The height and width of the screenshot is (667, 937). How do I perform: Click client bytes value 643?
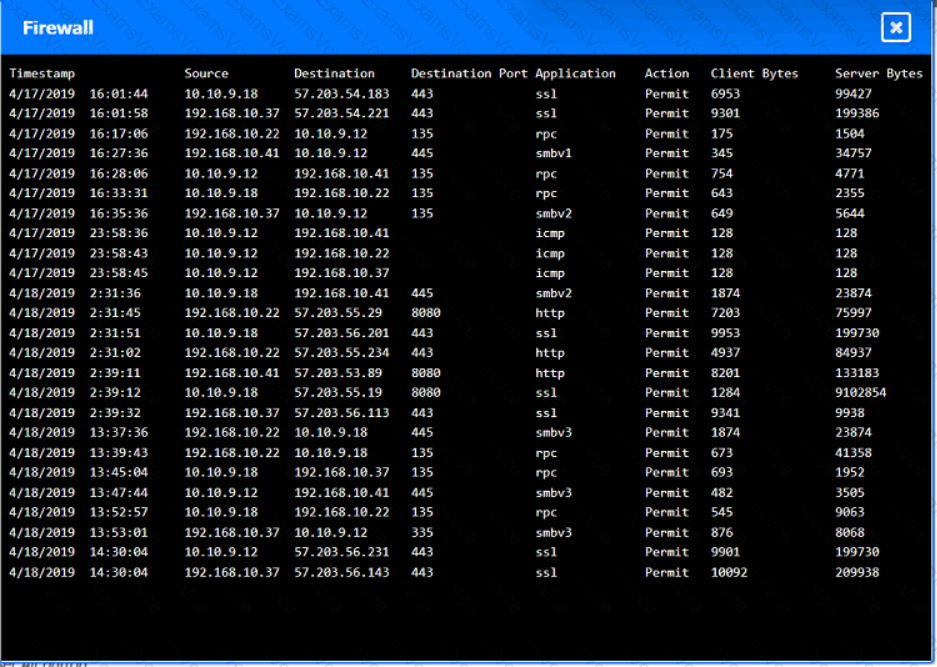pos(721,194)
